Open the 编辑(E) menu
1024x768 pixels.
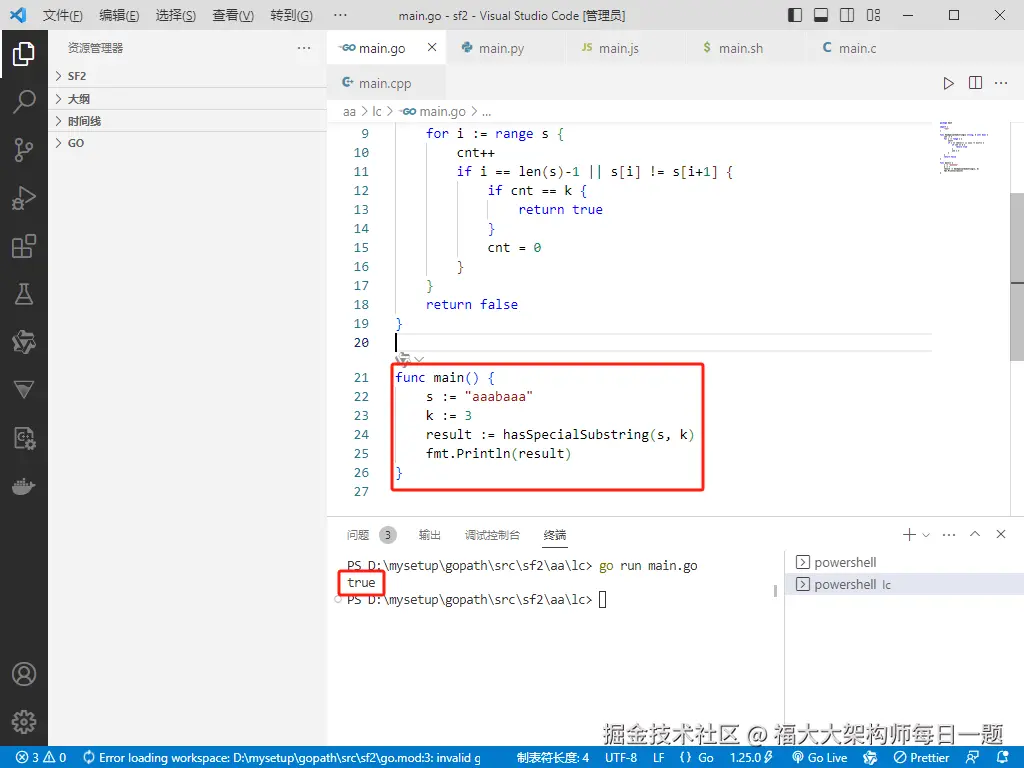119,15
